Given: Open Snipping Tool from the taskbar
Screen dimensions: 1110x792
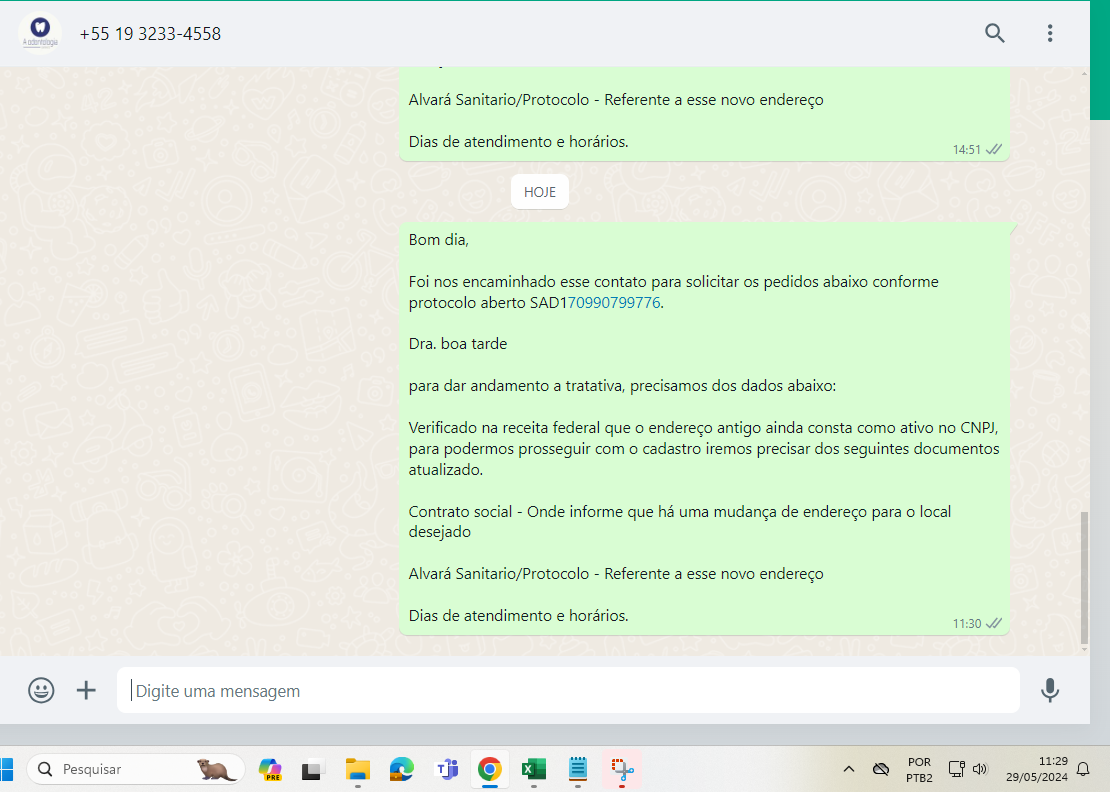Looking at the screenshot, I should coord(622,769).
